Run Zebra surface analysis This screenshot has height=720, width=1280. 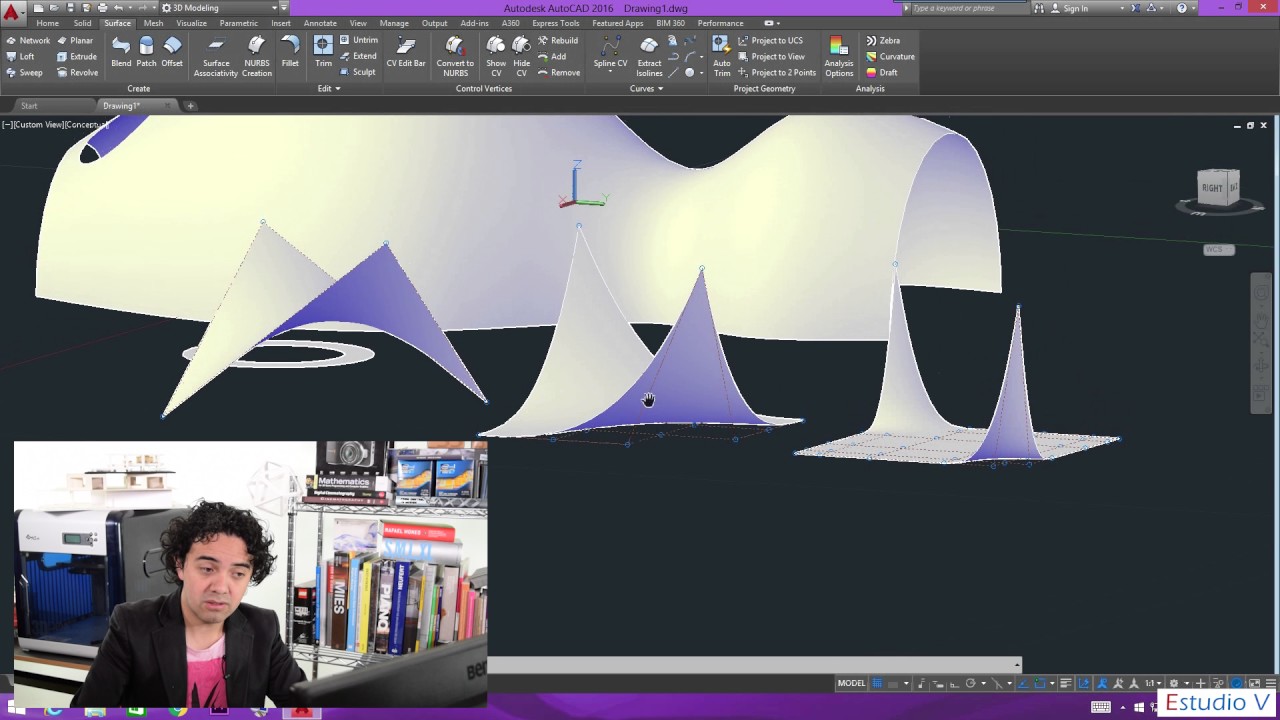point(883,41)
